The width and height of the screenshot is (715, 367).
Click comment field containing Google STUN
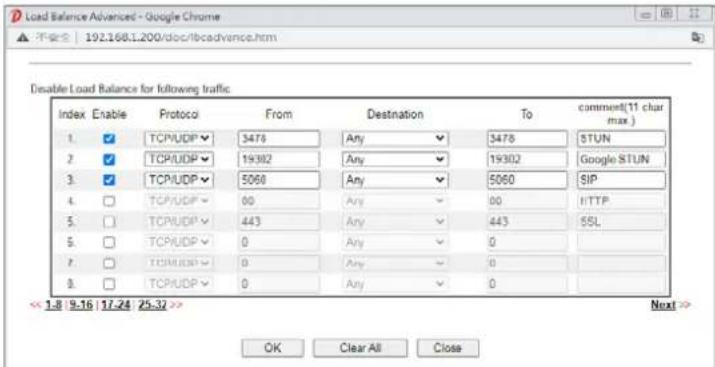[x=621, y=160]
